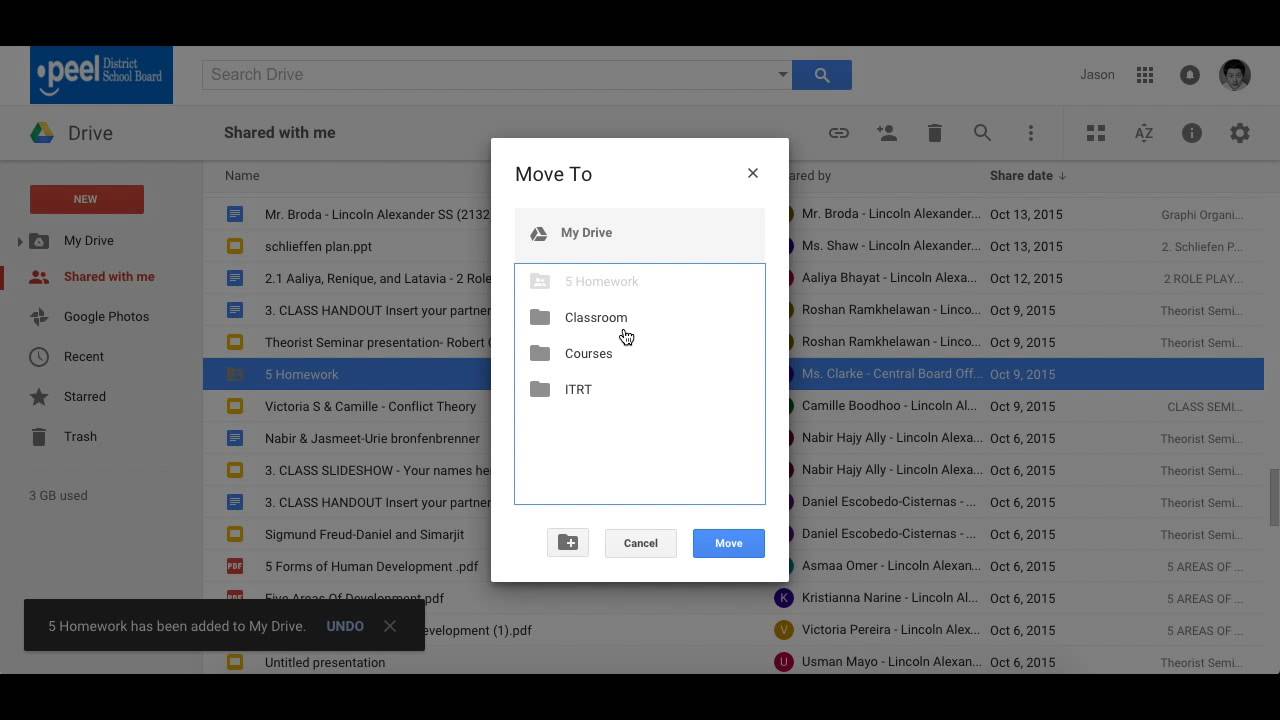Click Kristianna Narine's avatar icon

tap(784, 598)
